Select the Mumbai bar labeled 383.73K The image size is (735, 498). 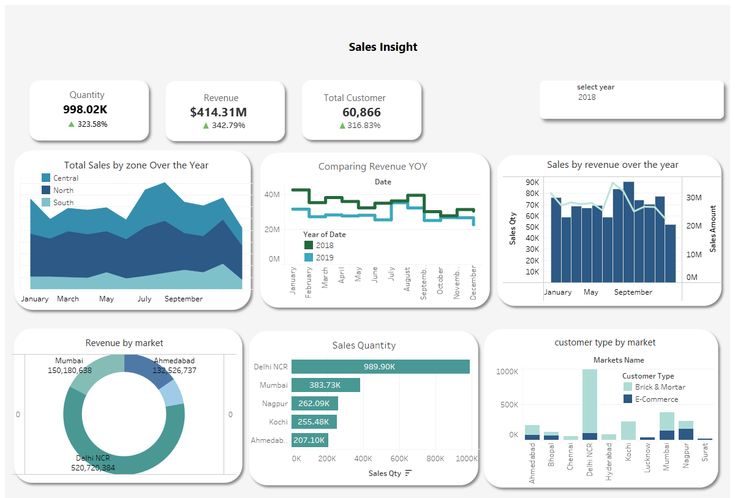(326, 385)
